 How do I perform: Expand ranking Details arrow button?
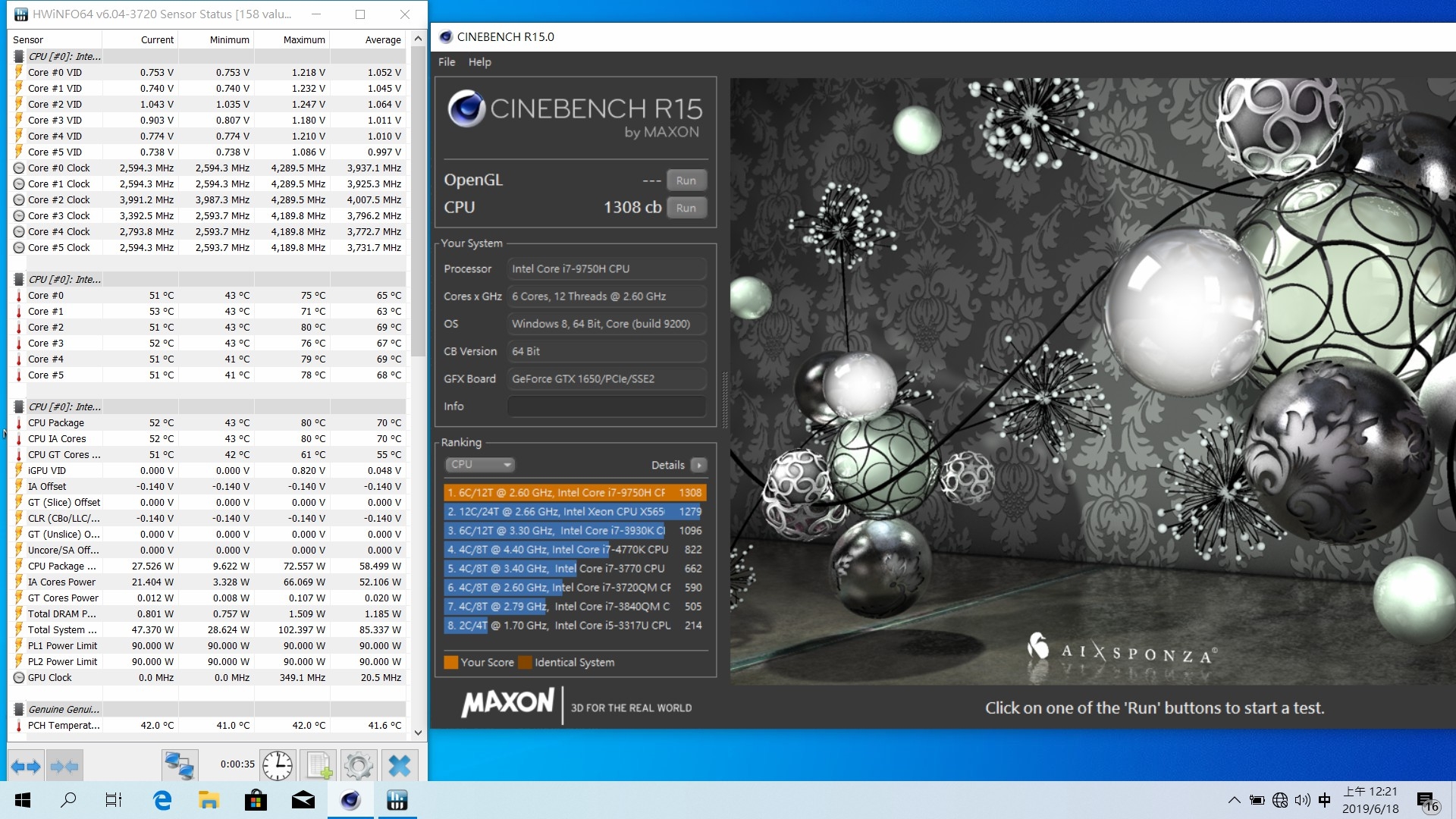(x=699, y=465)
